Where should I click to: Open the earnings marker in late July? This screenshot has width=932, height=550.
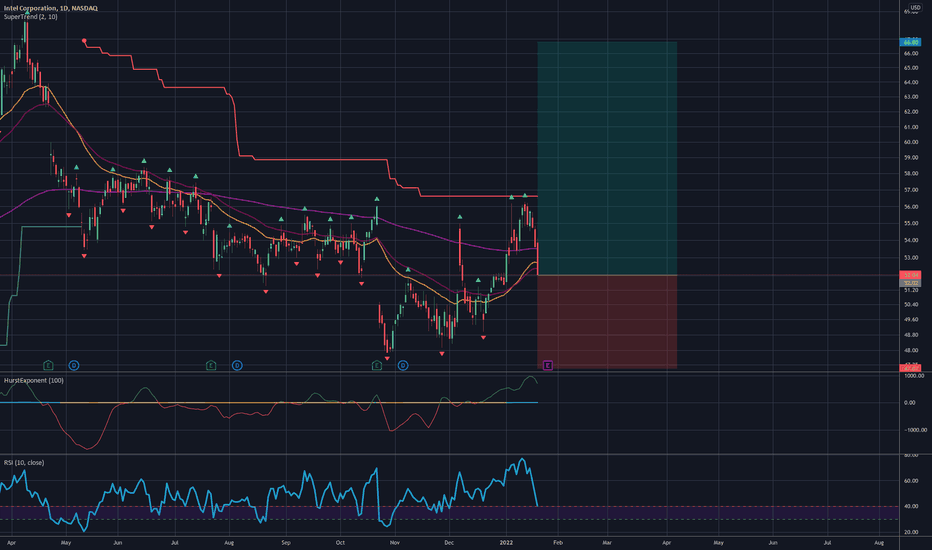(210, 365)
